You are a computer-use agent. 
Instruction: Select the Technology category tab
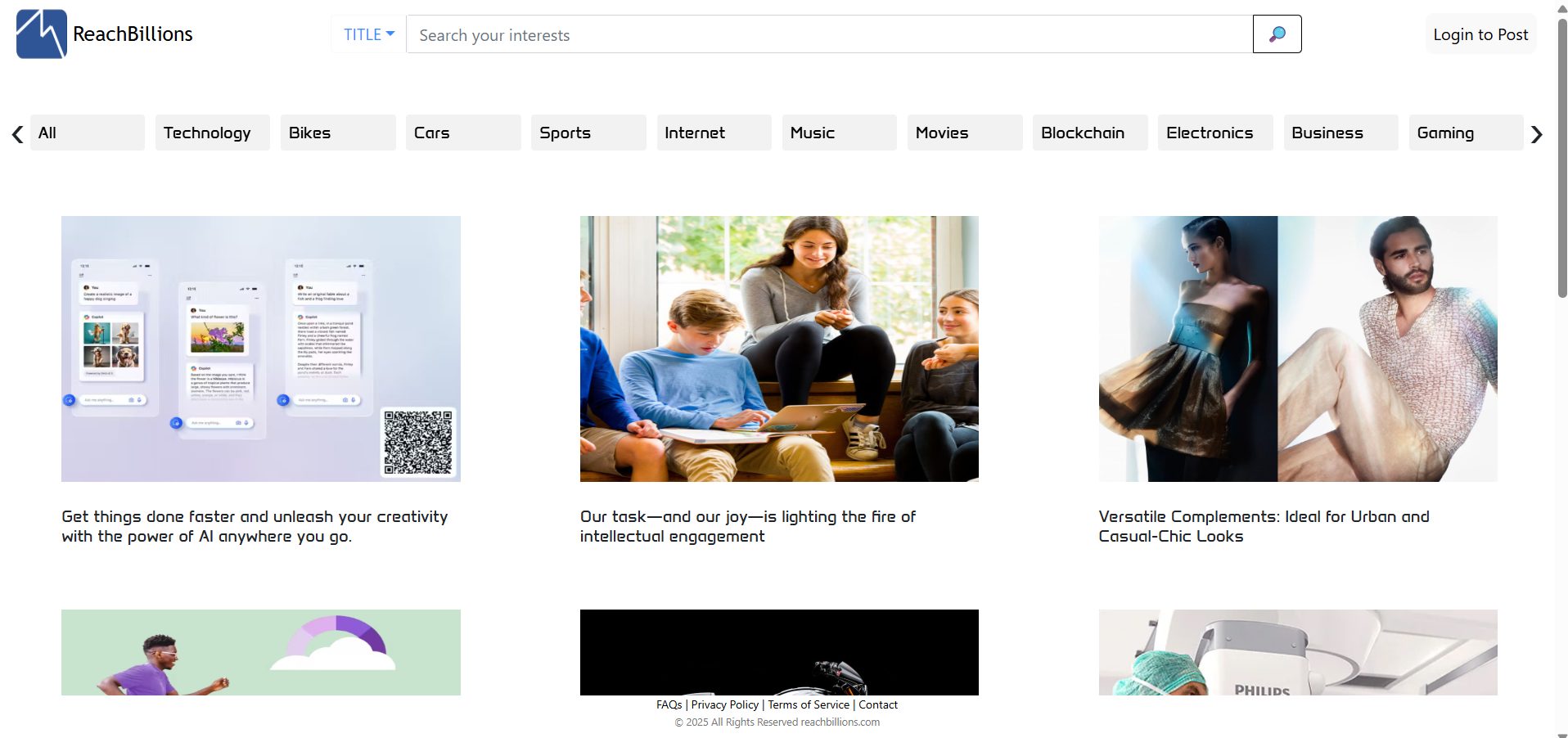coord(212,133)
